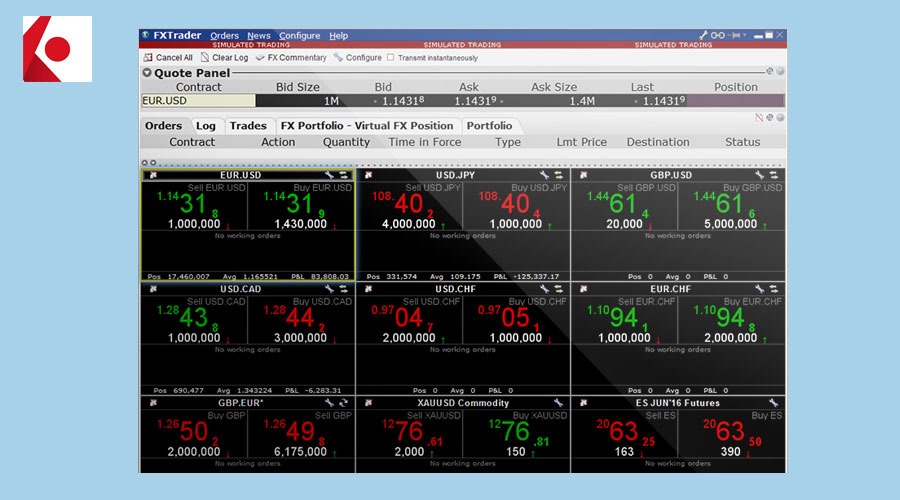Switch to the Trades tab

coord(248,126)
